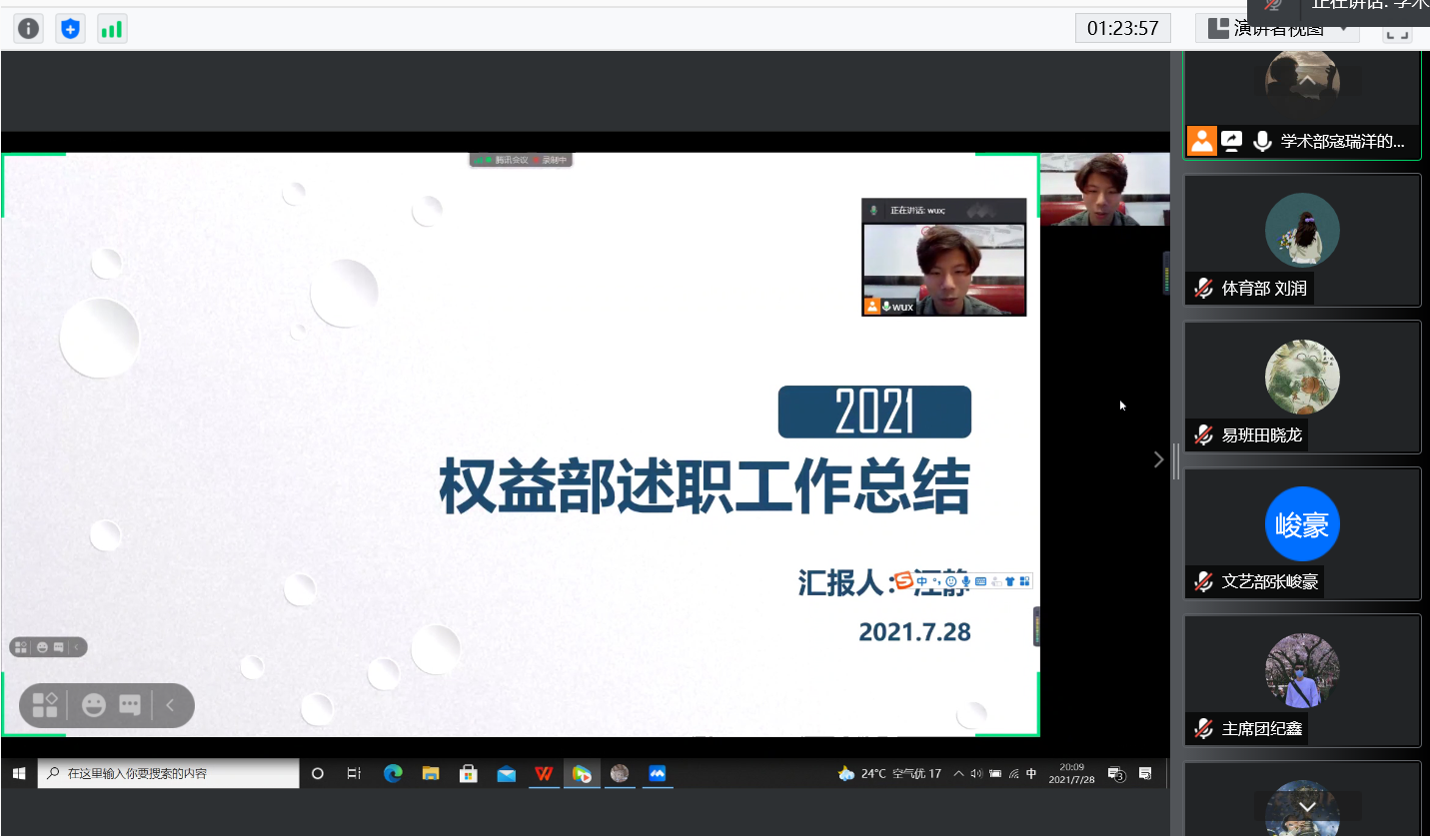Toggle muted mic icon for 主席团纪鑫

tap(1204, 729)
